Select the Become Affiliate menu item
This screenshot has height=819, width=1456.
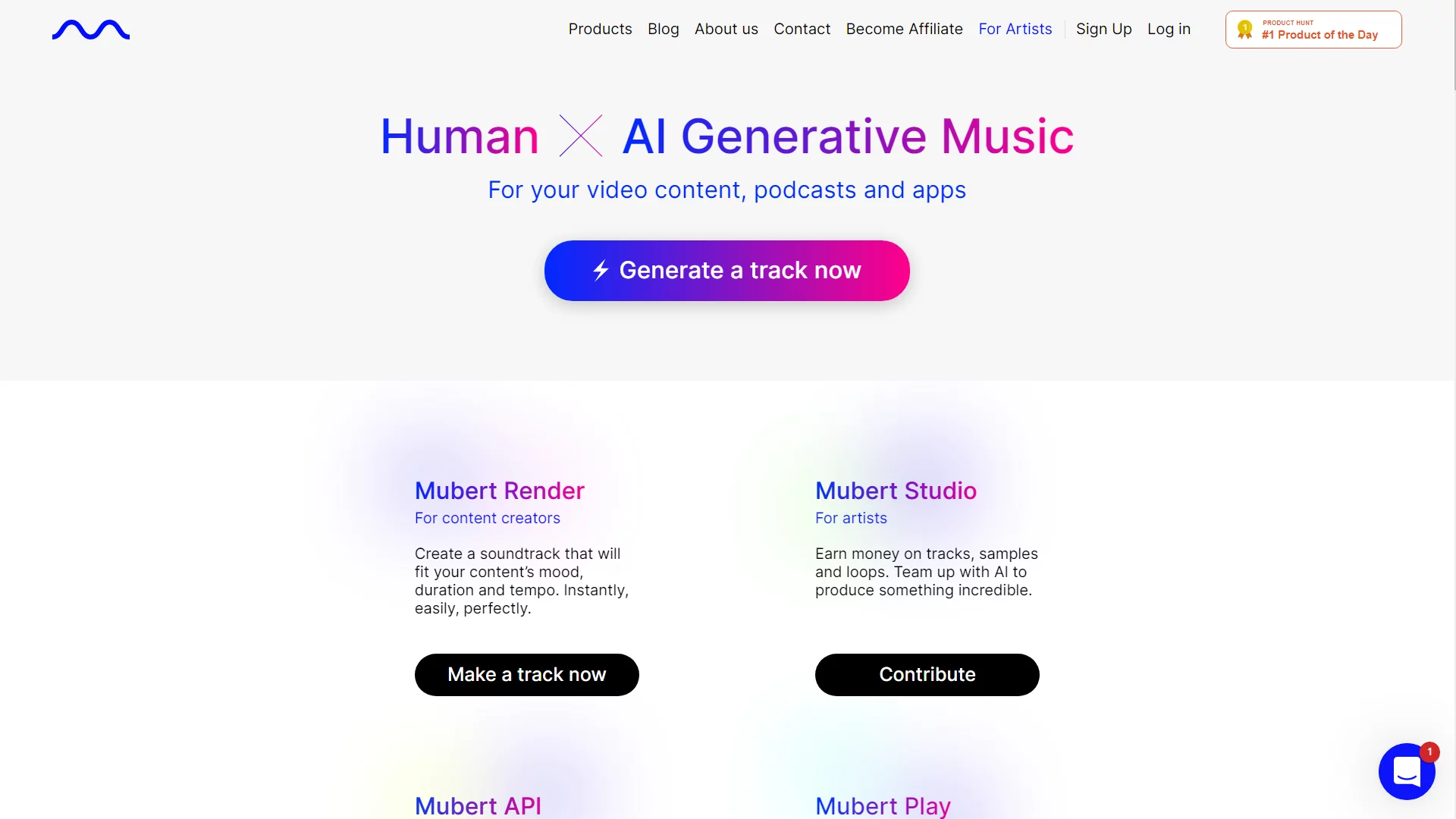click(x=904, y=29)
